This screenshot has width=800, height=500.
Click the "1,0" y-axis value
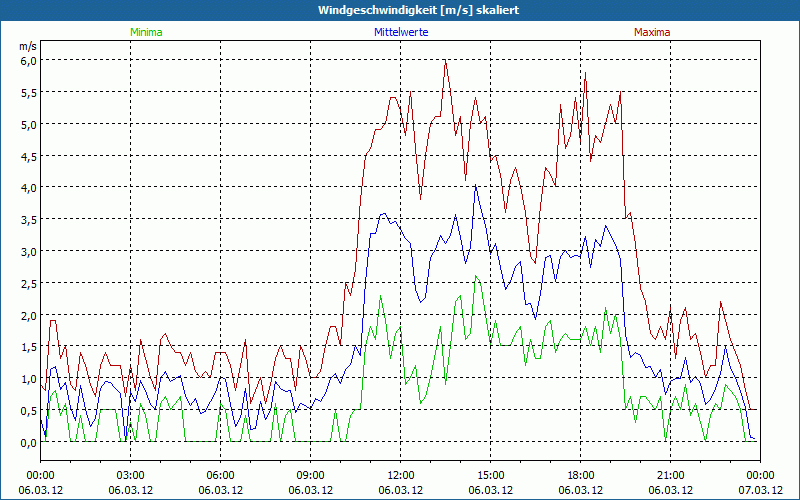tap(29, 379)
